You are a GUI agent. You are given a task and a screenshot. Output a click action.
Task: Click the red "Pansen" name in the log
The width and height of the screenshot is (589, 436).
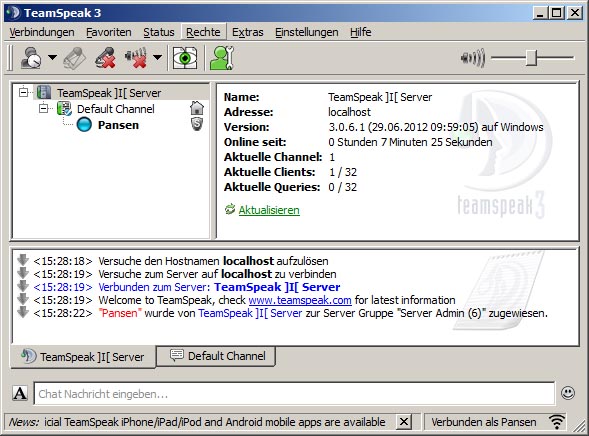120,313
